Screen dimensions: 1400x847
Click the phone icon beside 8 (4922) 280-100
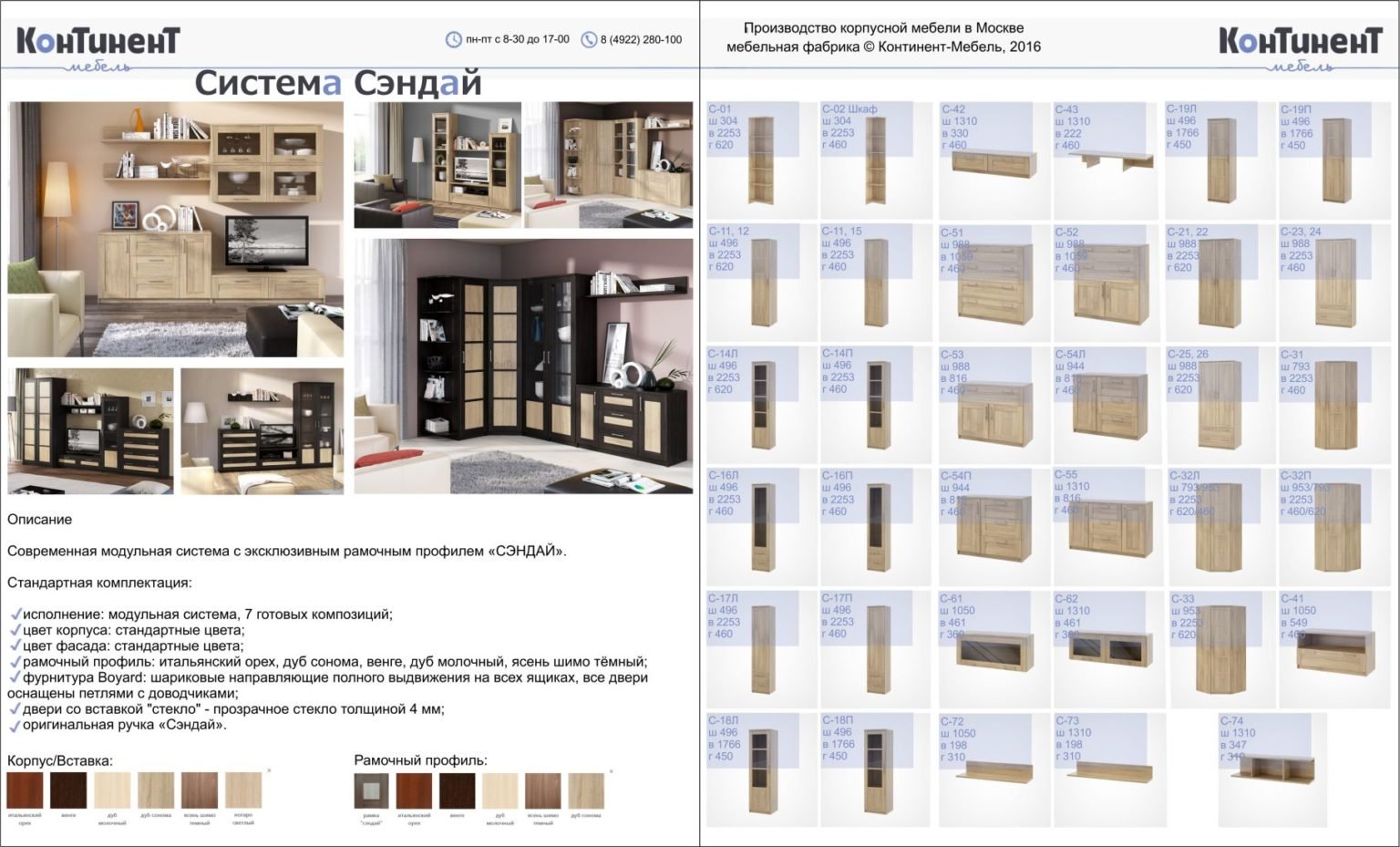589,39
